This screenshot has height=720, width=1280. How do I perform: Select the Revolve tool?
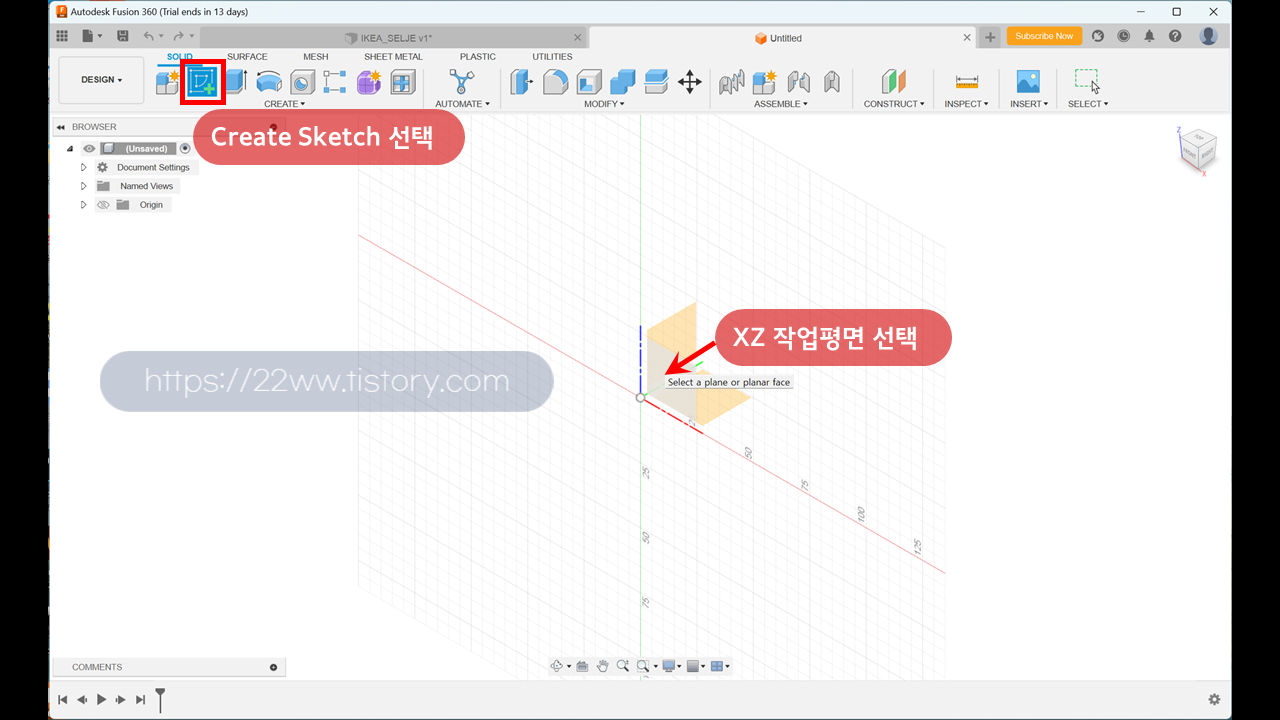click(269, 82)
